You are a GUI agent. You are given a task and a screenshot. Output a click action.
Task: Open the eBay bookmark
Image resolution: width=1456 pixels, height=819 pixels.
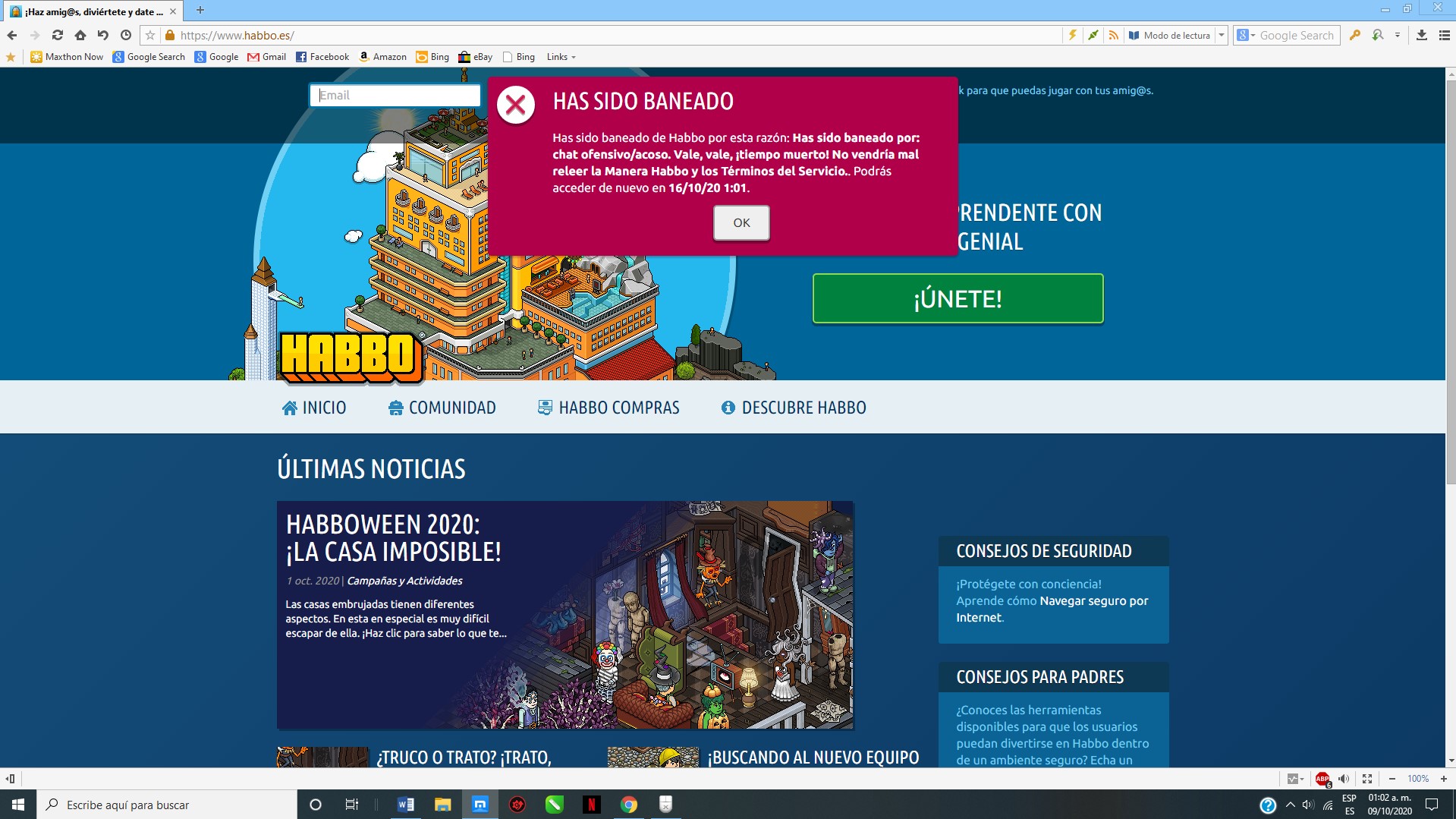[x=476, y=57]
